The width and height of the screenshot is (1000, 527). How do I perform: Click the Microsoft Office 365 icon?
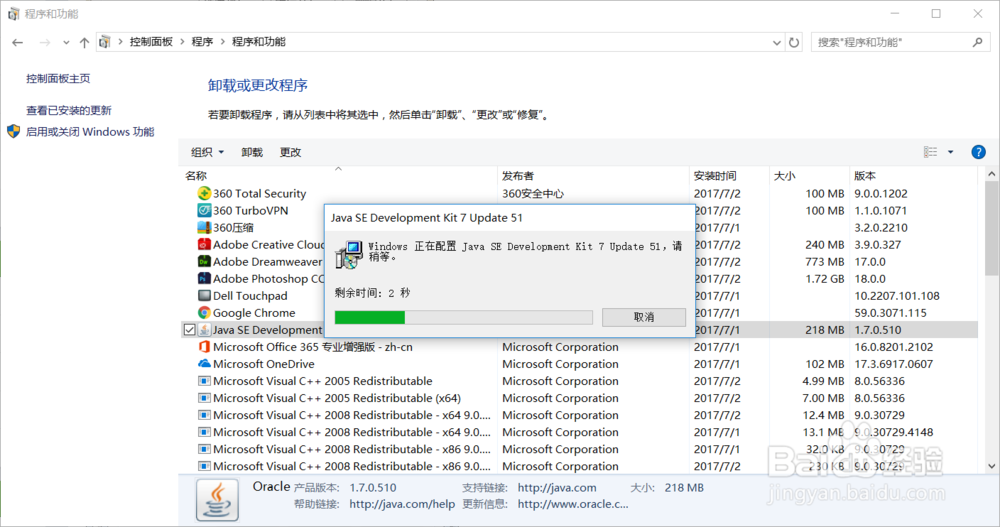tap(204, 346)
